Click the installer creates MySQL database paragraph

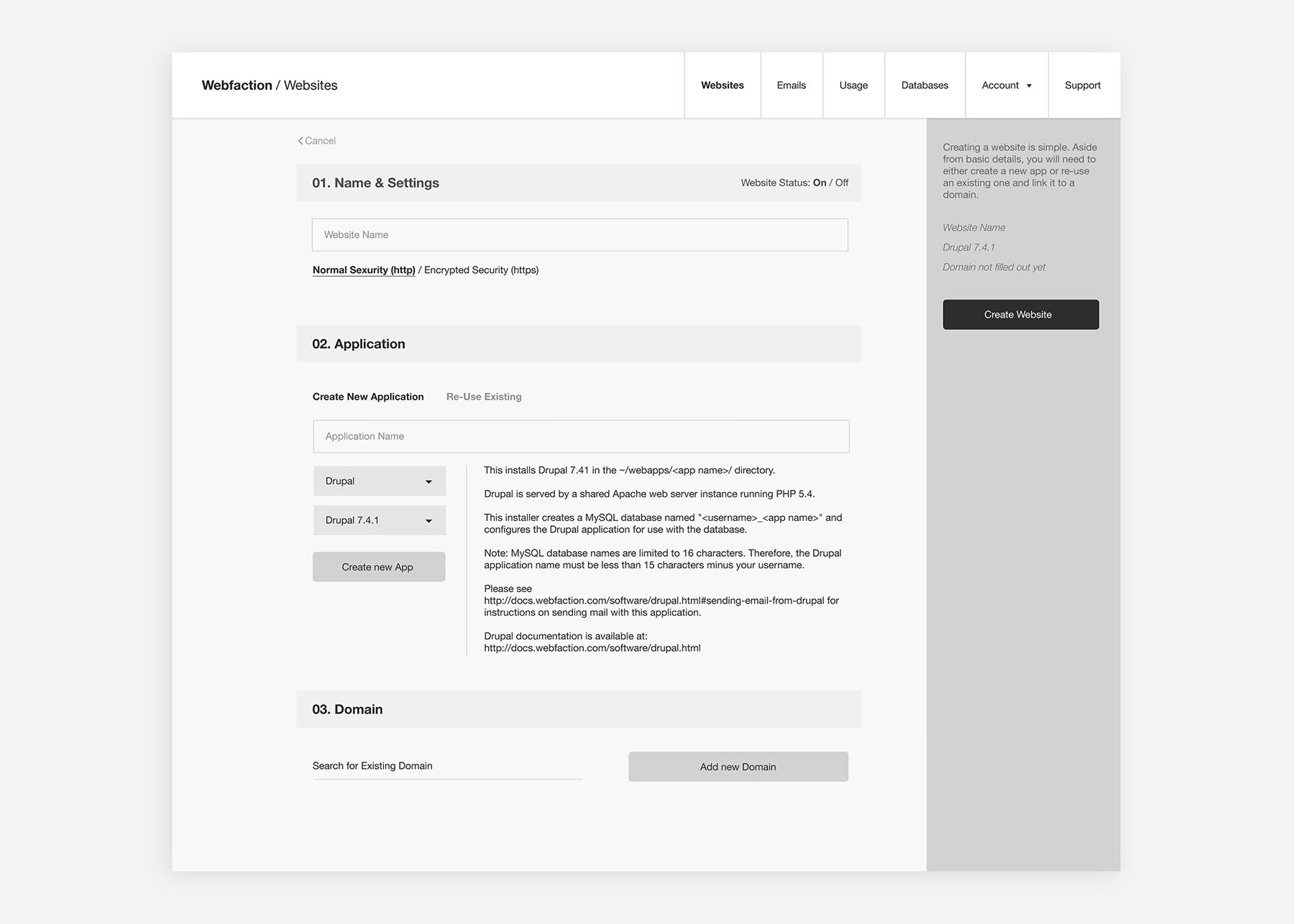coord(663,524)
